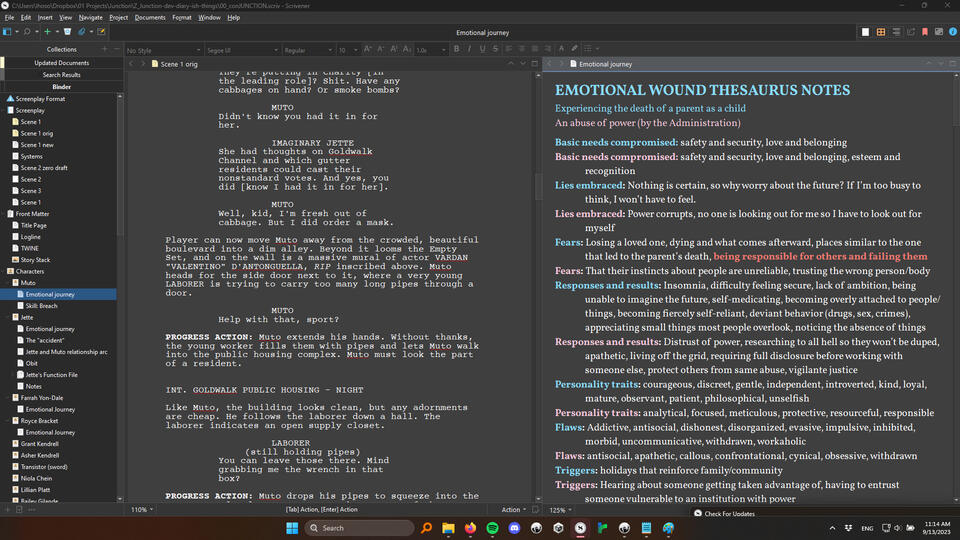Open the No Style paragraph style dropdown
The width and height of the screenshot is (960, 540).
pos(163,50)
